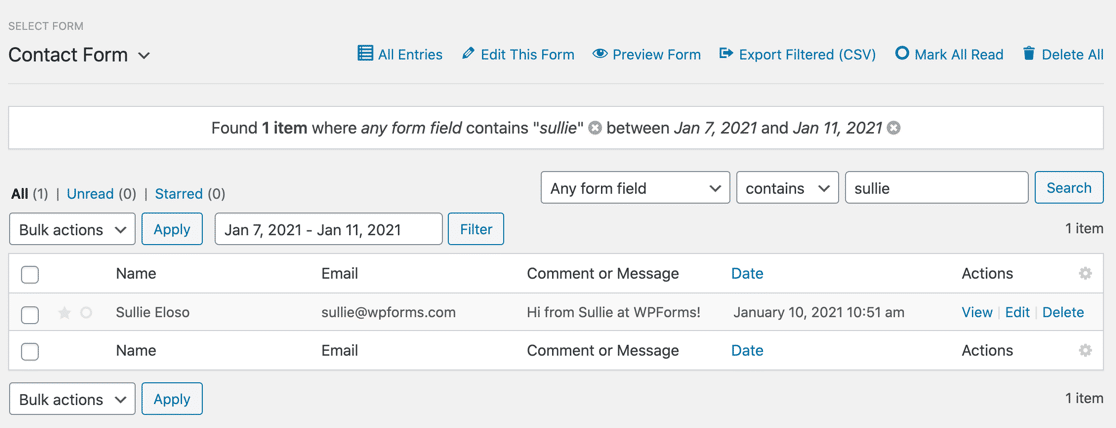
Task: Check the Sullie Eloso row checkbox
Action: coord(30,314)
